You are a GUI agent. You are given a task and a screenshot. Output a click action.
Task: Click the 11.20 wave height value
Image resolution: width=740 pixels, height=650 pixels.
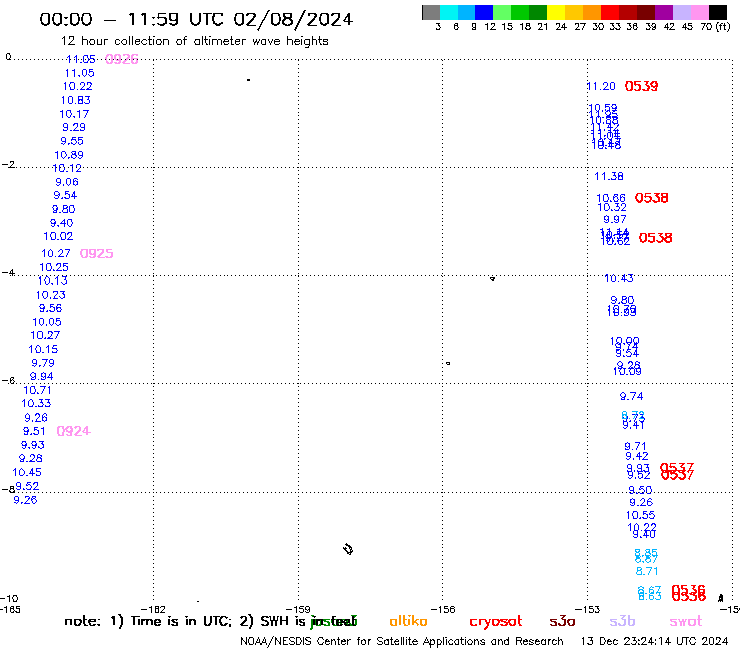(x=601, y=86)
